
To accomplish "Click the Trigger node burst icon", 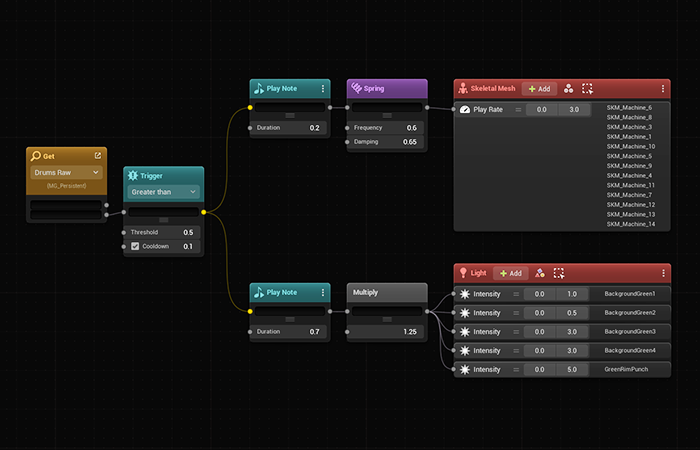I will [x=133, y=175].
